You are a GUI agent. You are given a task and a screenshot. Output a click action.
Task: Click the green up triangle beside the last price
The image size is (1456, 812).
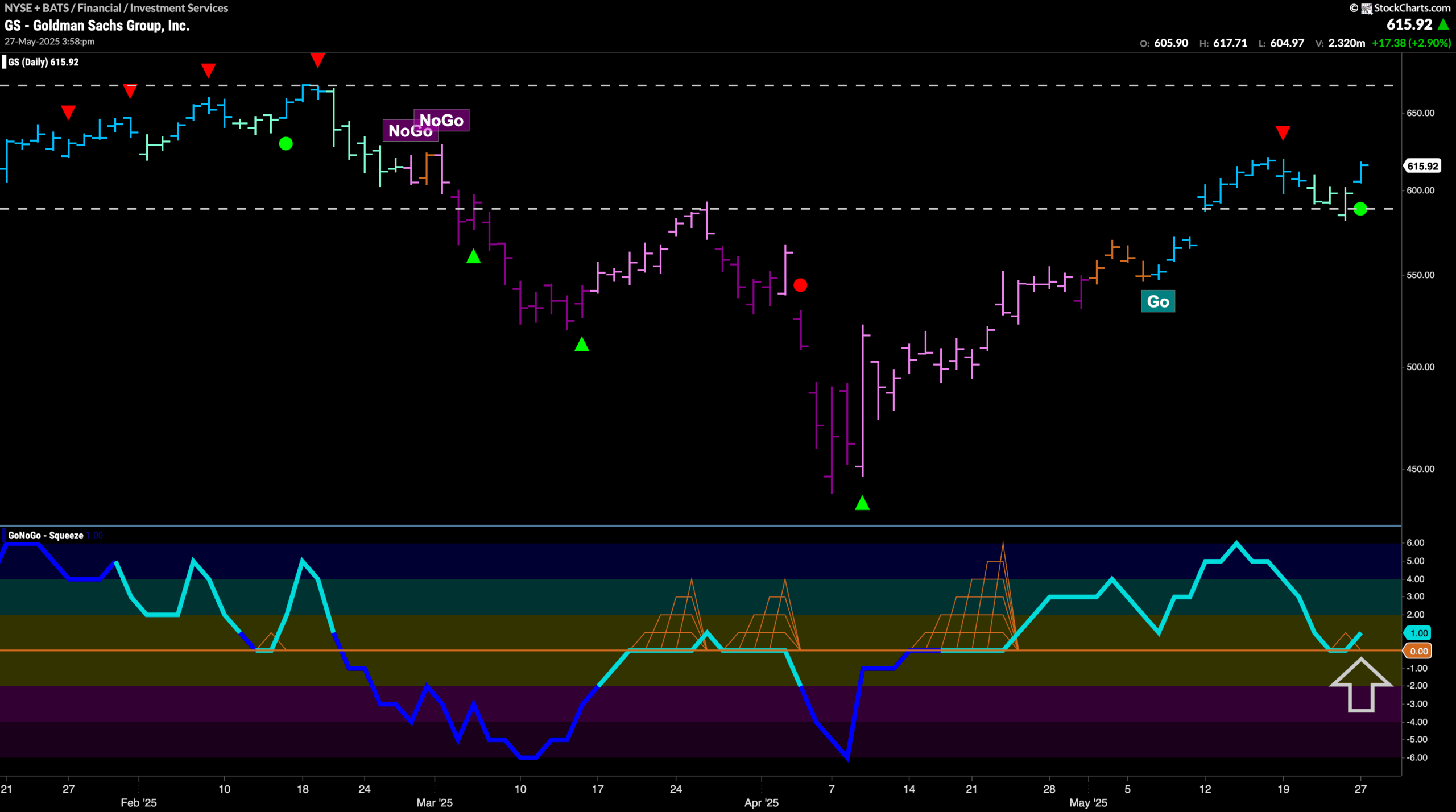click(1443, 24)
